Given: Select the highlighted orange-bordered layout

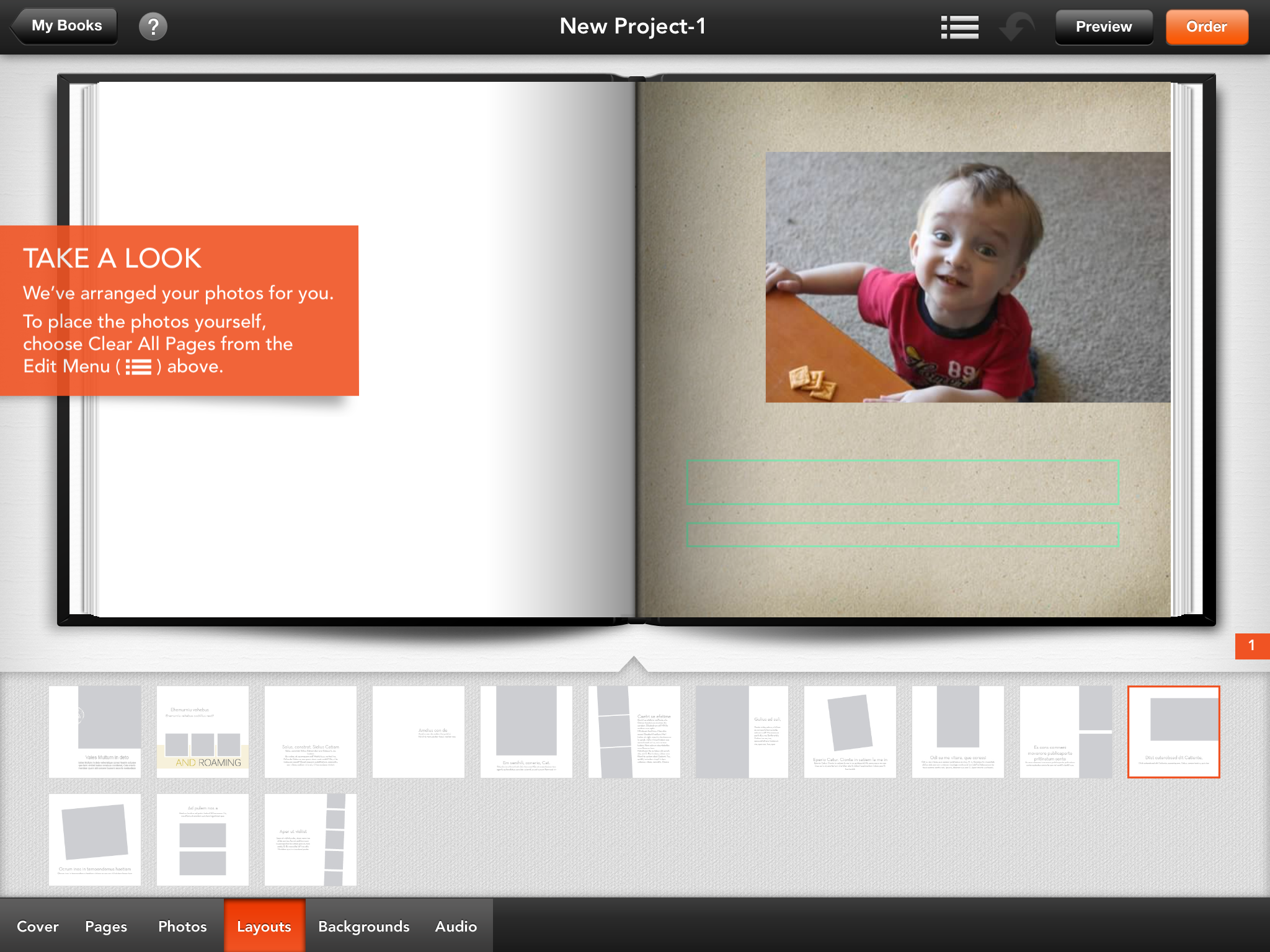Looking at the screenshot, I should tap(1174, 731).
